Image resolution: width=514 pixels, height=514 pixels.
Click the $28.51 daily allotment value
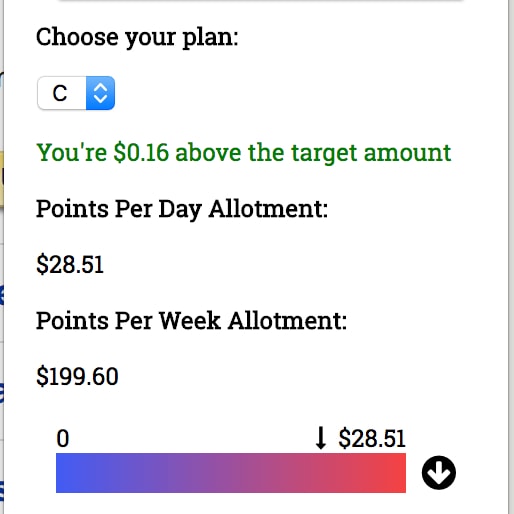pos(70,265)
